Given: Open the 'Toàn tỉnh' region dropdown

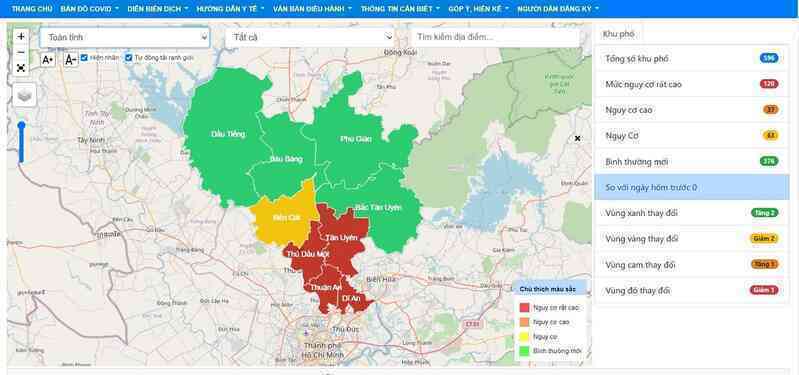Looking at the screenshot, I should pyautogui.click(x=125, y=37).
